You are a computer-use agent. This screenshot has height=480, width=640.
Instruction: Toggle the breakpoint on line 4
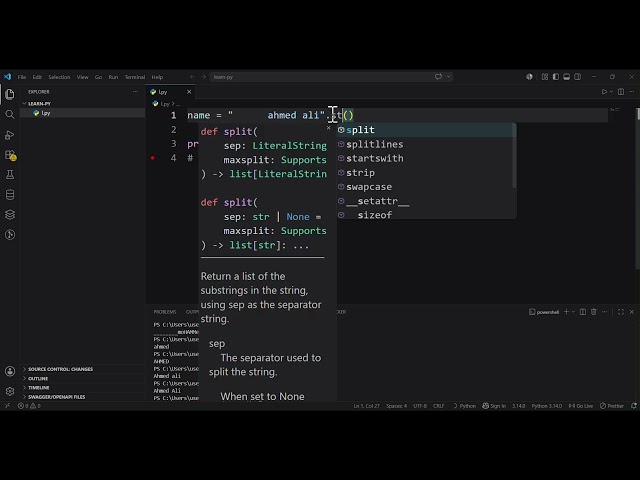click(153, 158)
